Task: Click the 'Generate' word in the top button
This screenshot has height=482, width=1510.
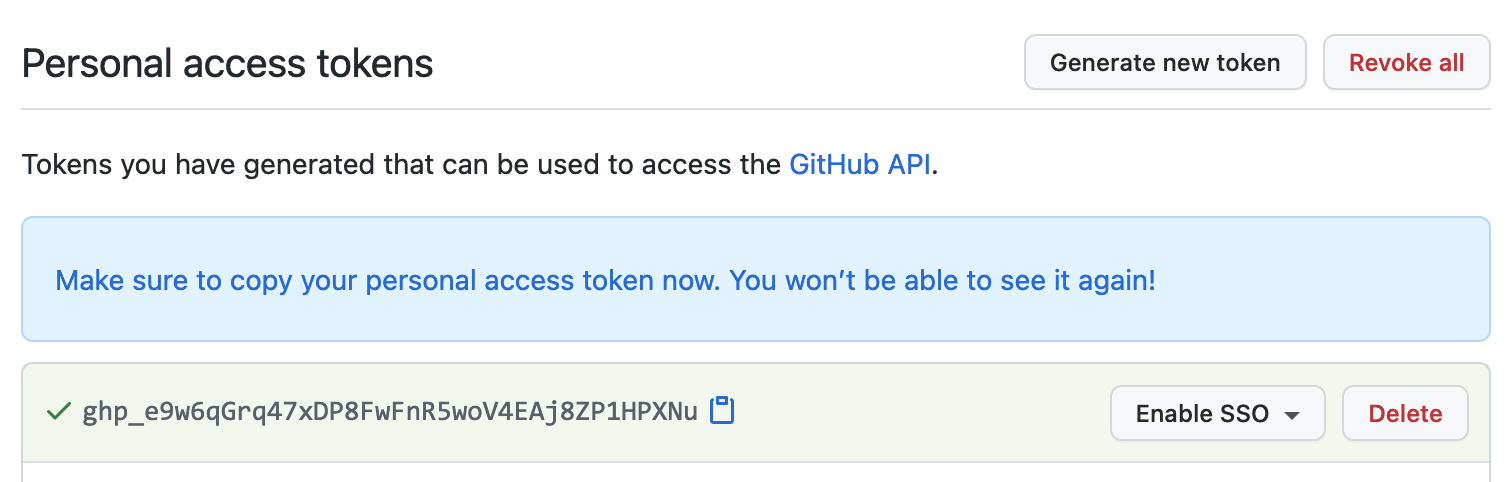Action: [x=1096, y=63]
